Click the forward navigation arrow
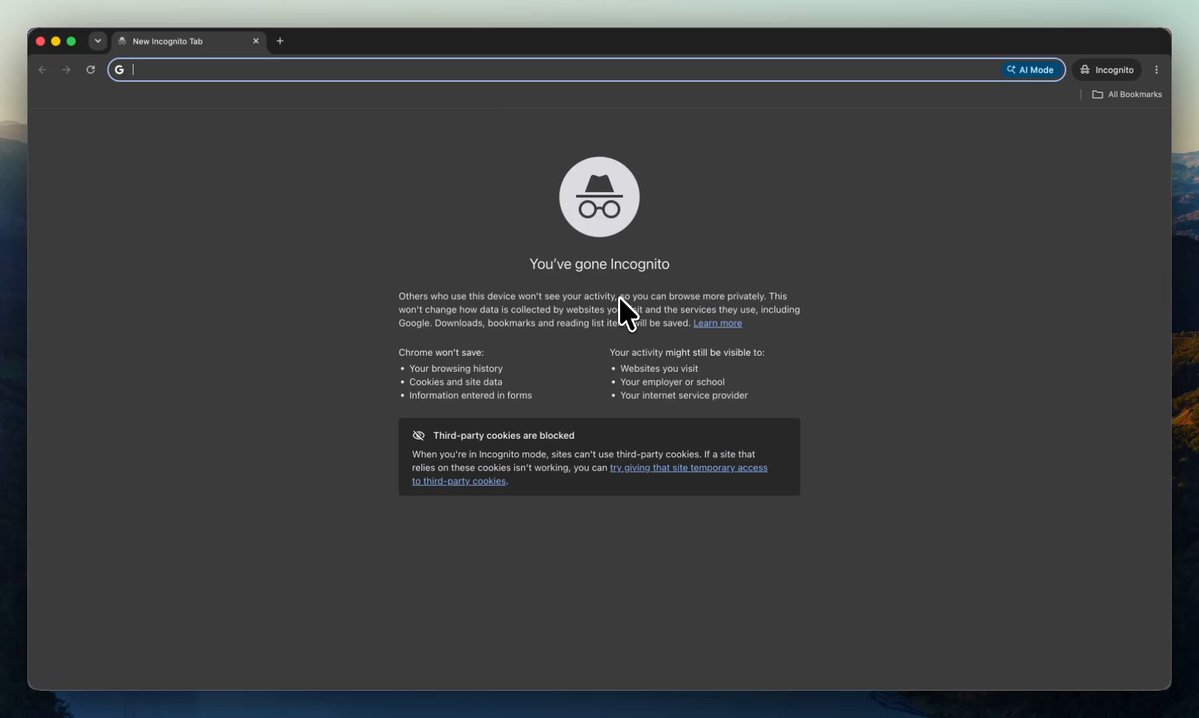1199x718 pixels. 67,70
